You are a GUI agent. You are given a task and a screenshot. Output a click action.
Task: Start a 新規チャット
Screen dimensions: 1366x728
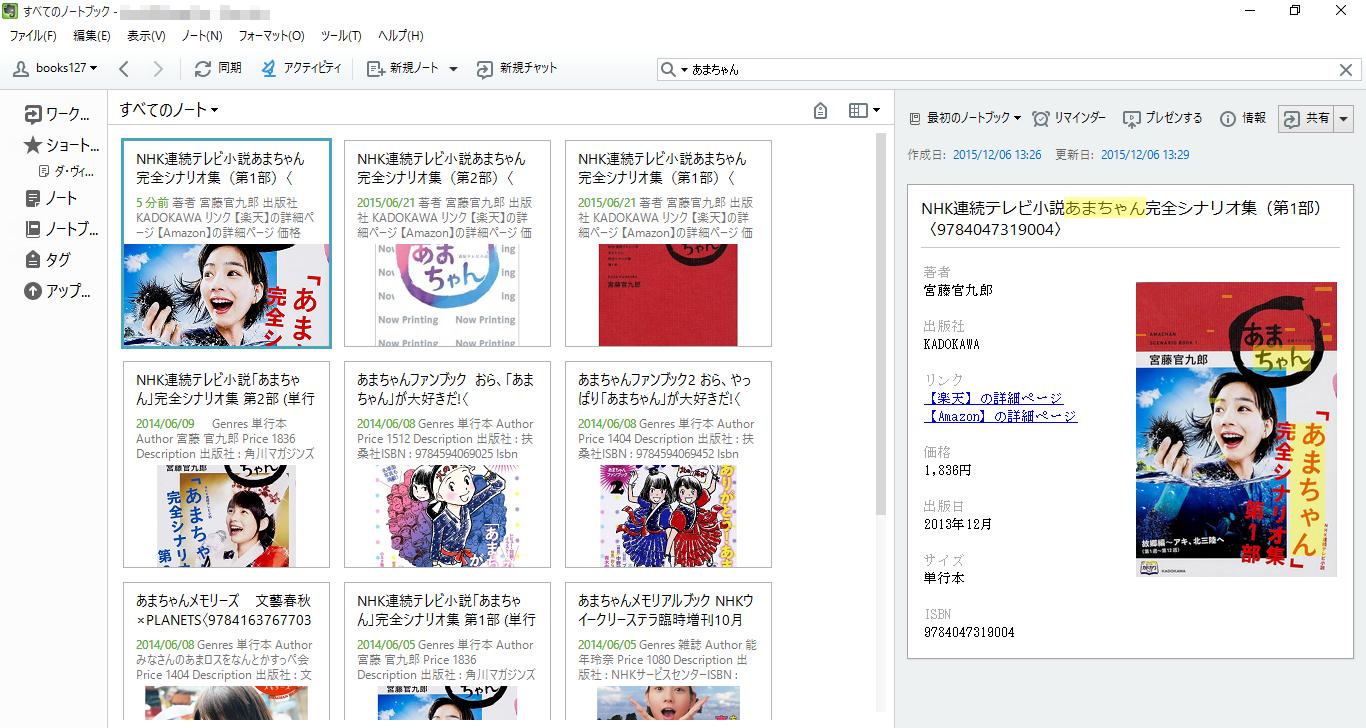[x=516, y=68]
